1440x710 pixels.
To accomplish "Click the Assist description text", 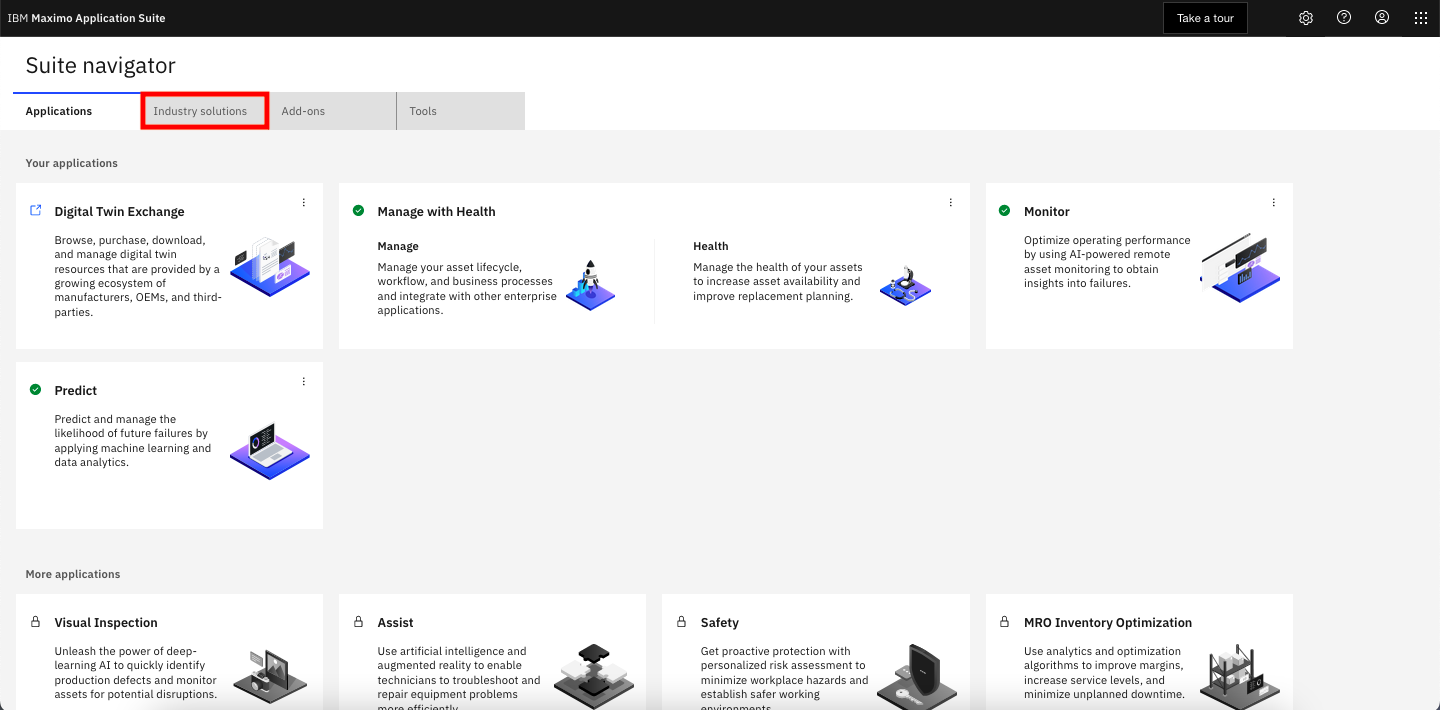I will click(x=459, y=680).
